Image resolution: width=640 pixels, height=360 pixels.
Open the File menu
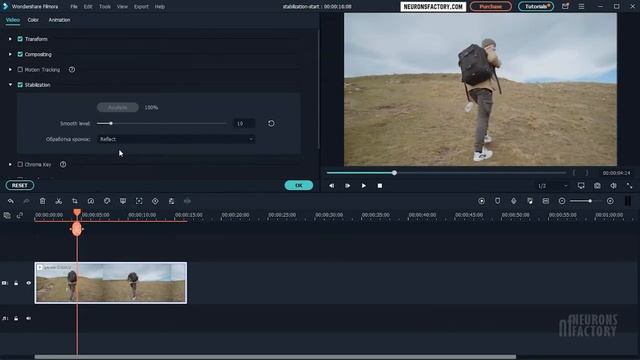(x=74, y=7)
